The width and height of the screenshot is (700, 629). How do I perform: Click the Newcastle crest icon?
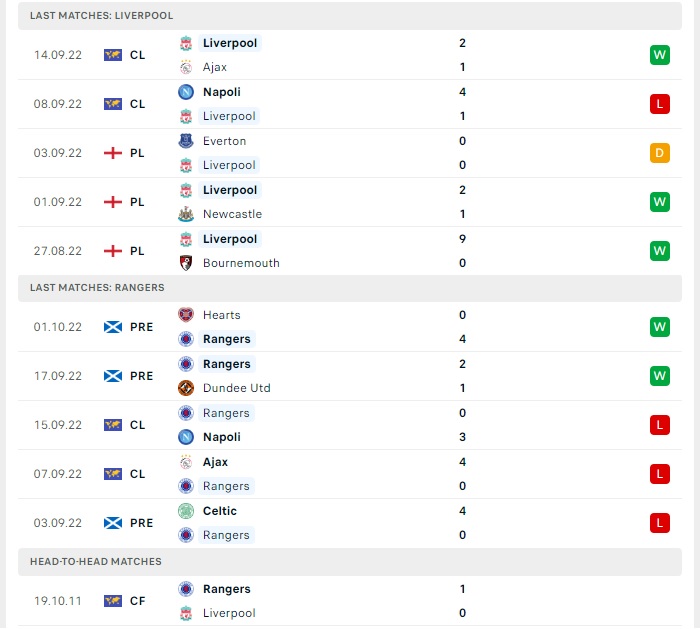(186, 214)
